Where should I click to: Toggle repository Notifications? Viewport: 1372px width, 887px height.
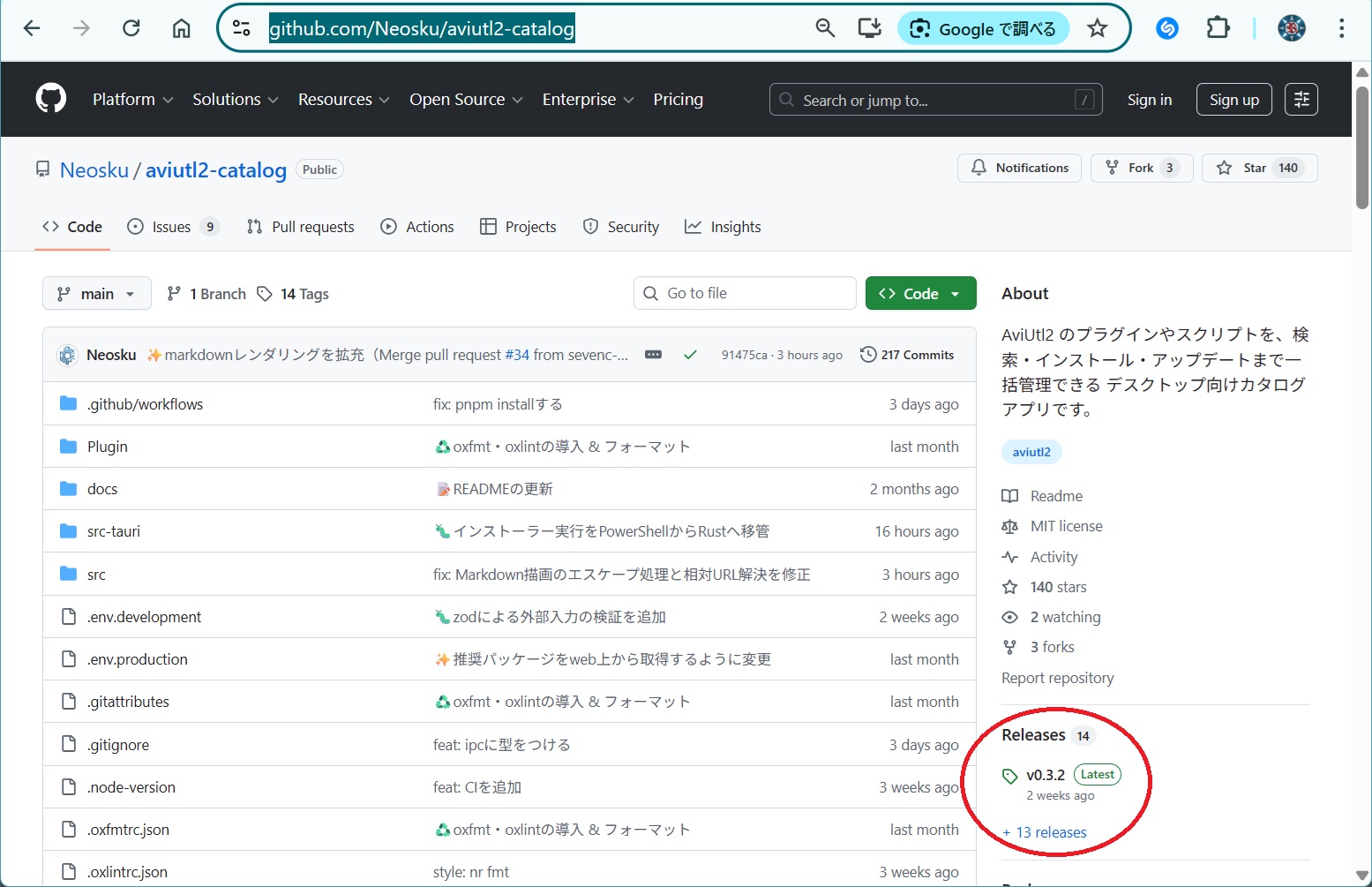tap(1019, 168)
